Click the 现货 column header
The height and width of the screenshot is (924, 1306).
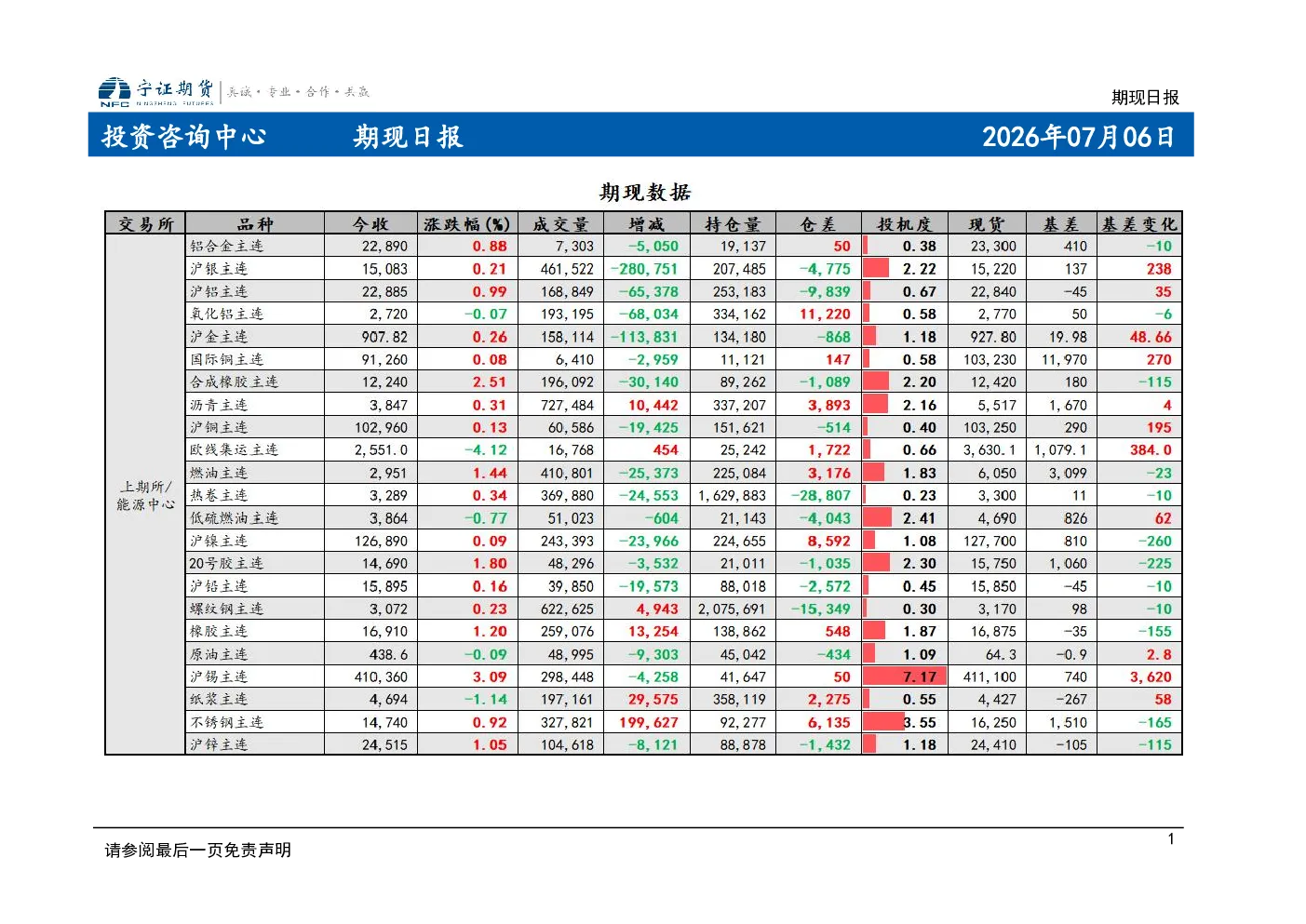987,224
